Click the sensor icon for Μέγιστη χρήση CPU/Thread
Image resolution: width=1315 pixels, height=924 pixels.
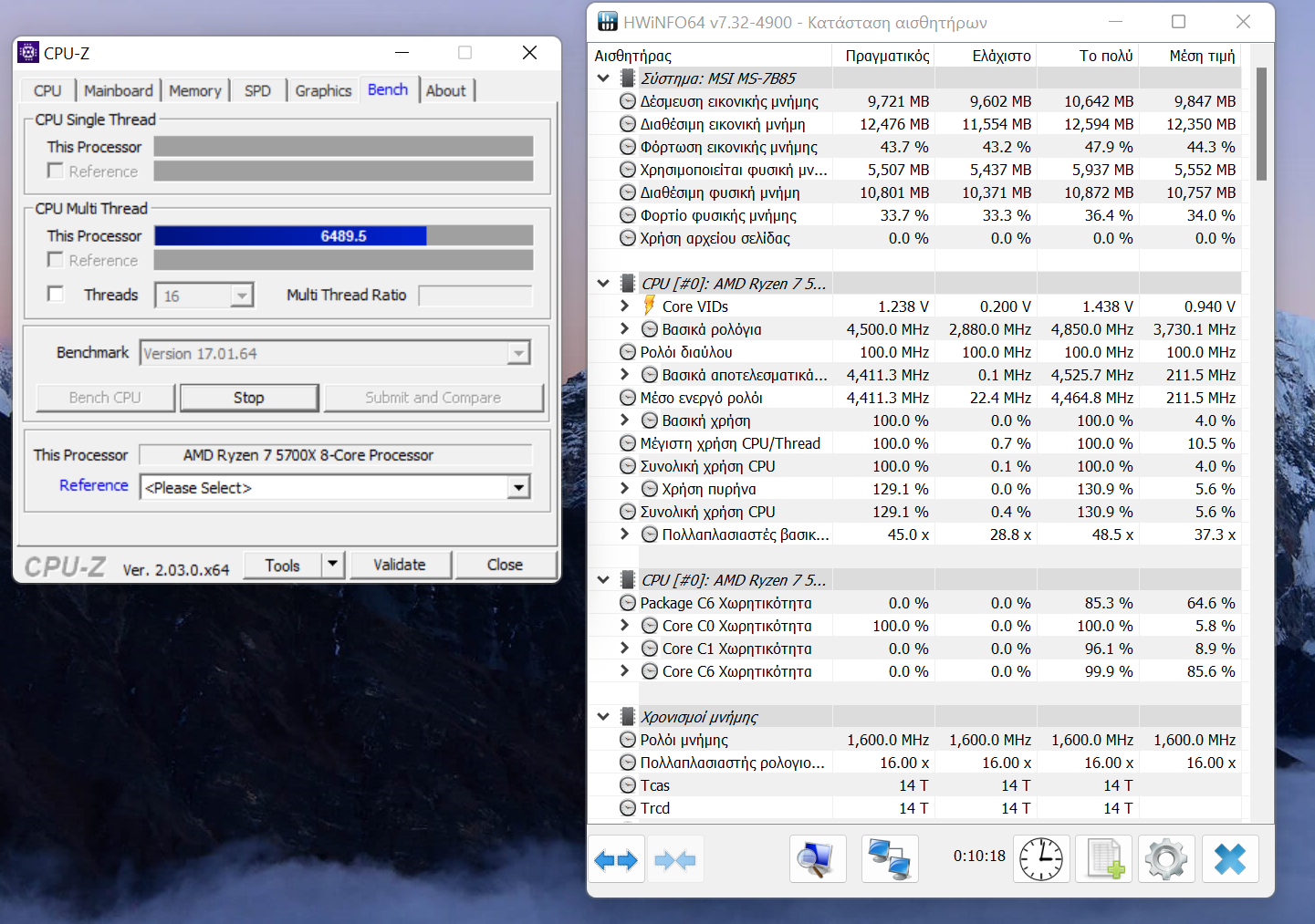[x=628, y=443]
